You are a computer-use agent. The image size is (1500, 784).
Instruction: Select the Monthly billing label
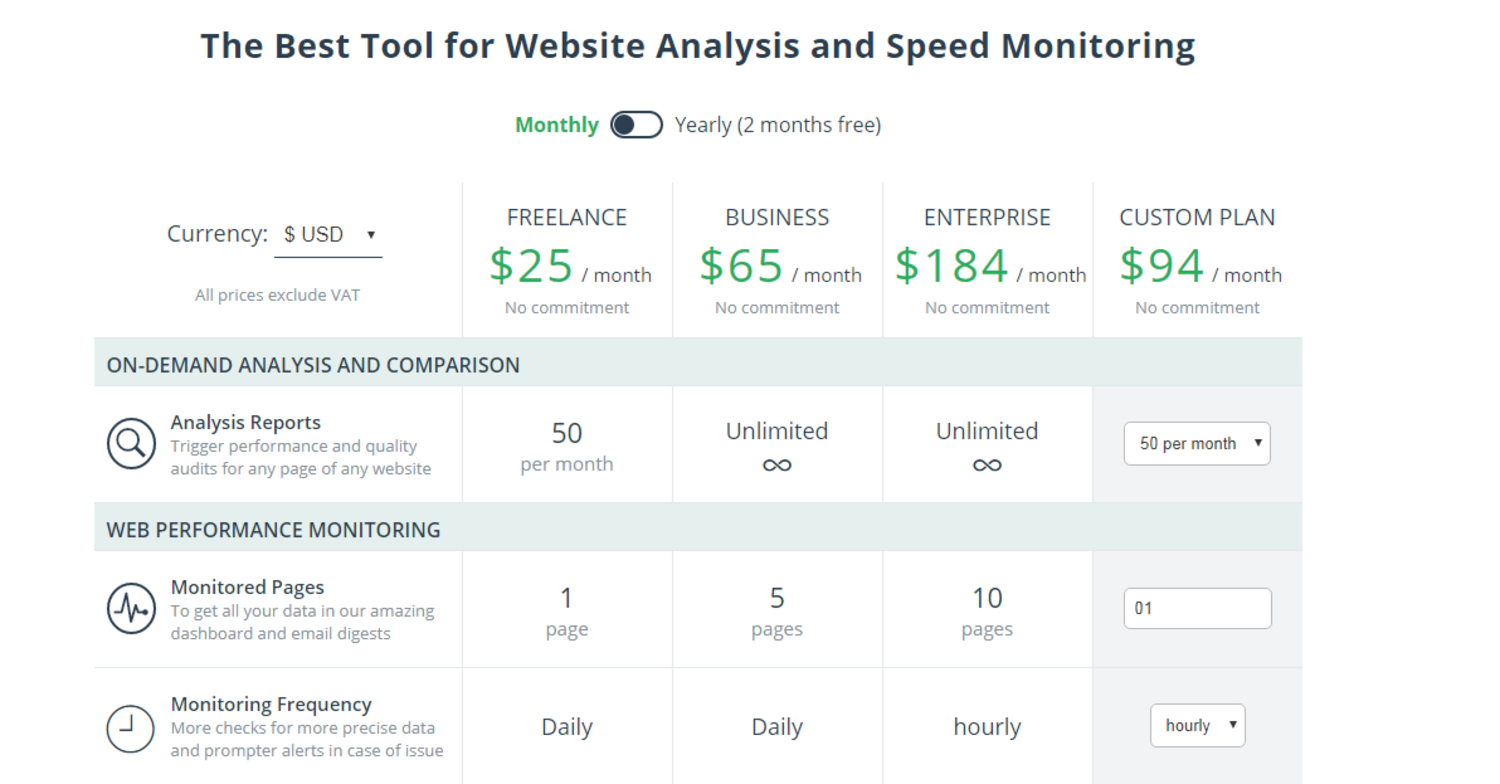coord(556,125)
